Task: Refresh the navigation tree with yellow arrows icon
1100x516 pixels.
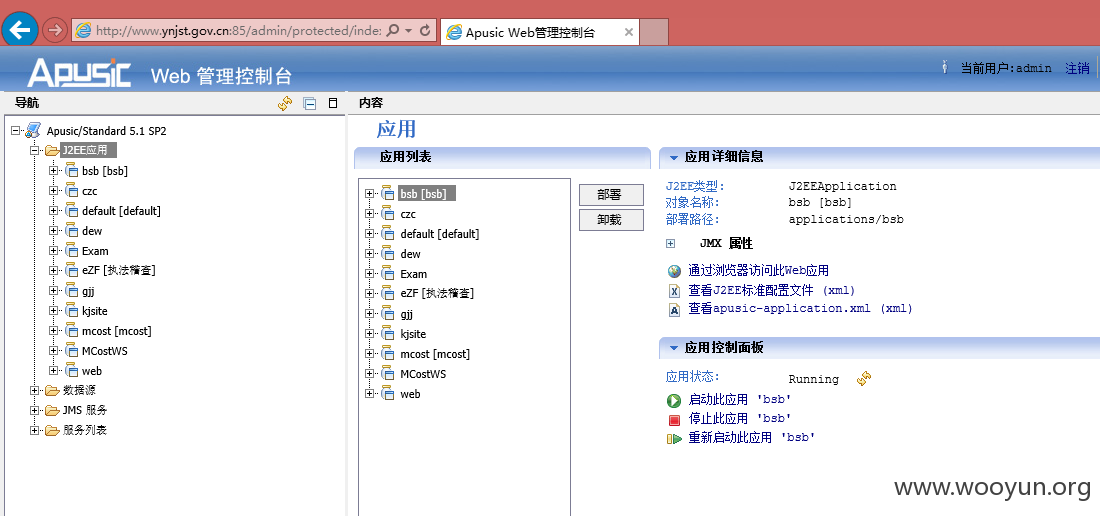Action: coord(285,103)
